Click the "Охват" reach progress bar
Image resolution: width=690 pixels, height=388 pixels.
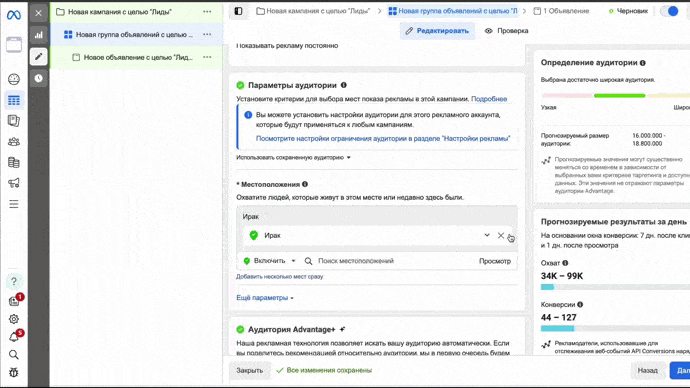(x=615, y=287)
